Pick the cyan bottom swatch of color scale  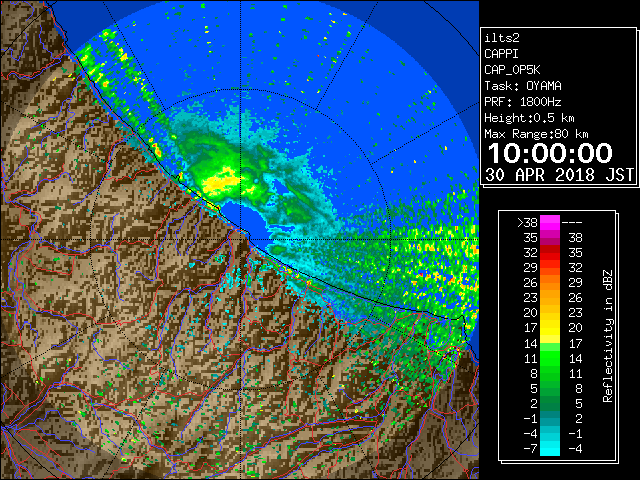point(550,449)
